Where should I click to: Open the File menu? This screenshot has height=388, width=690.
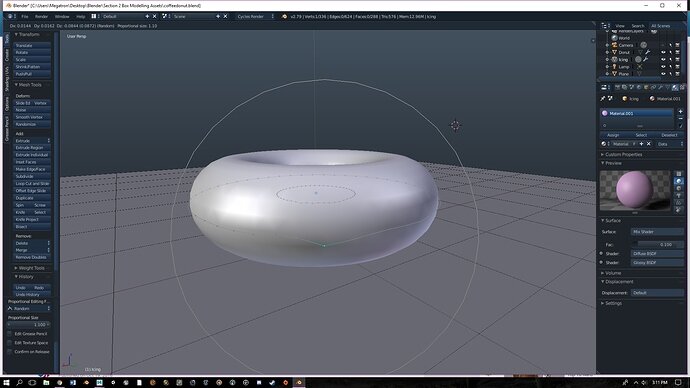point(25,16)
